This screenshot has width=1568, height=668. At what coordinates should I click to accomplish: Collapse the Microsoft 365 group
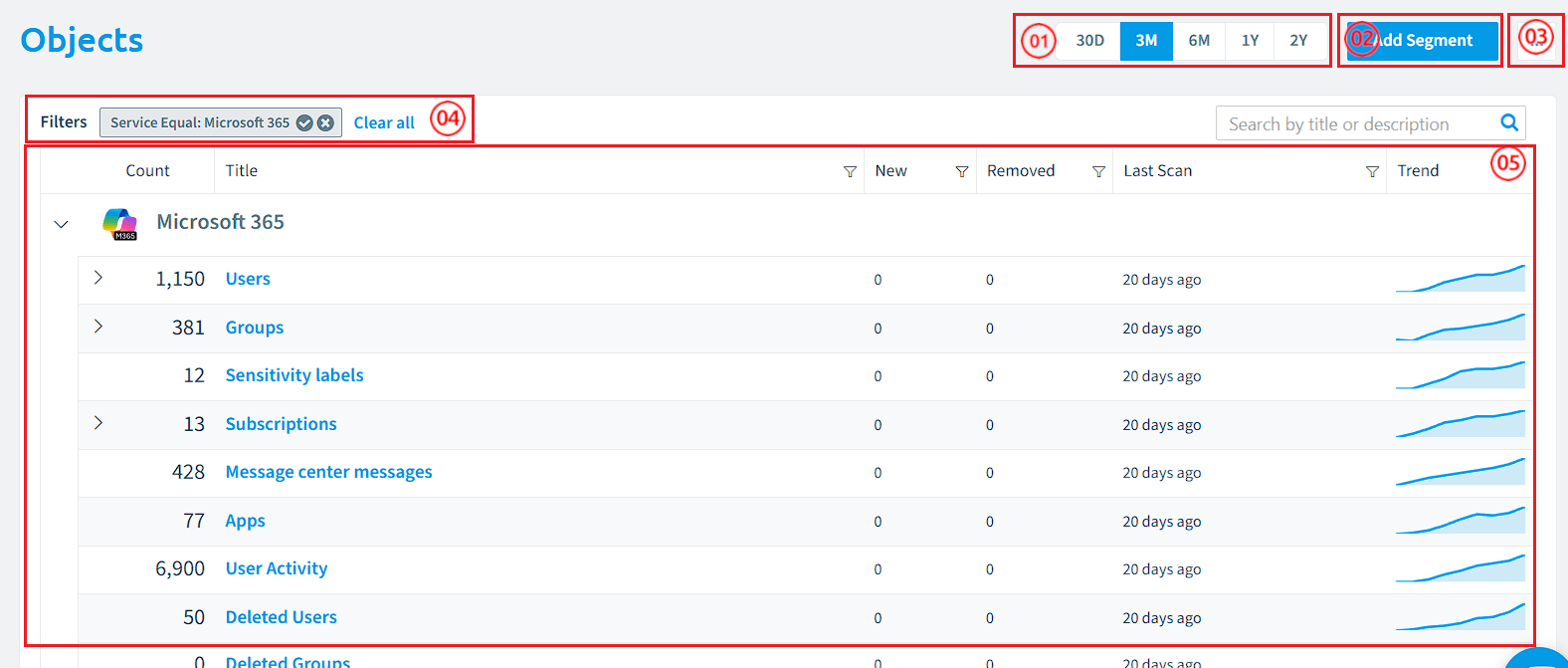(x=61, y=224)
